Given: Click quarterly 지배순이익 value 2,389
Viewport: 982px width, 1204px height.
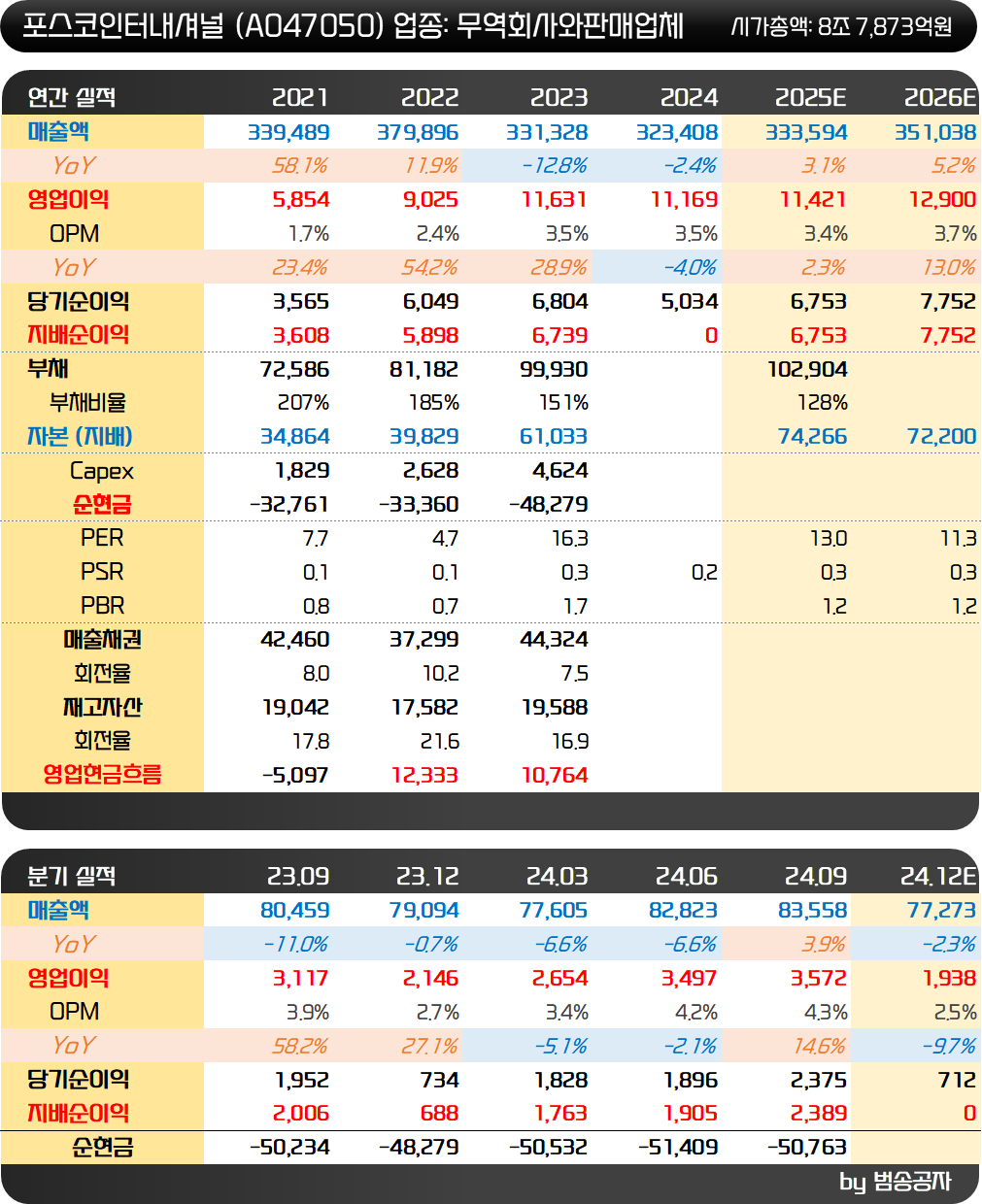Looking at the screenshot, I should [x=819, y=1114].
